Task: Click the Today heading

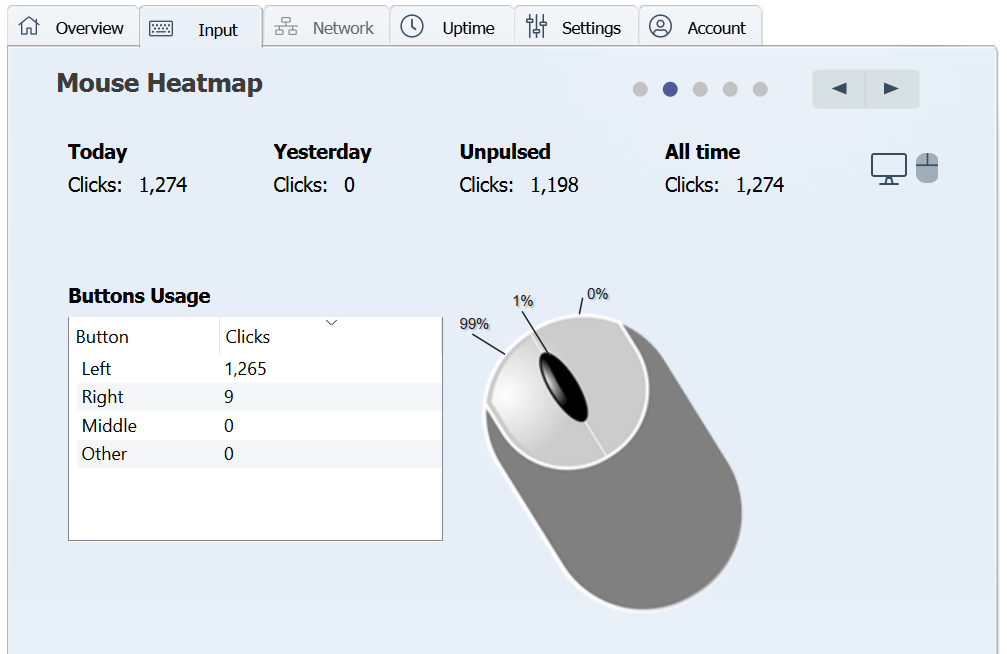Action: [x=98, y=152]
